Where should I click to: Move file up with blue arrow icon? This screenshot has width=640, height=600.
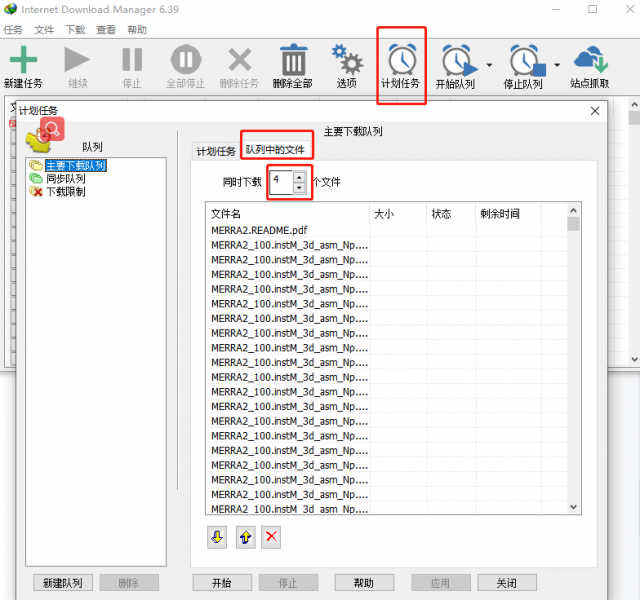(244, 537)
